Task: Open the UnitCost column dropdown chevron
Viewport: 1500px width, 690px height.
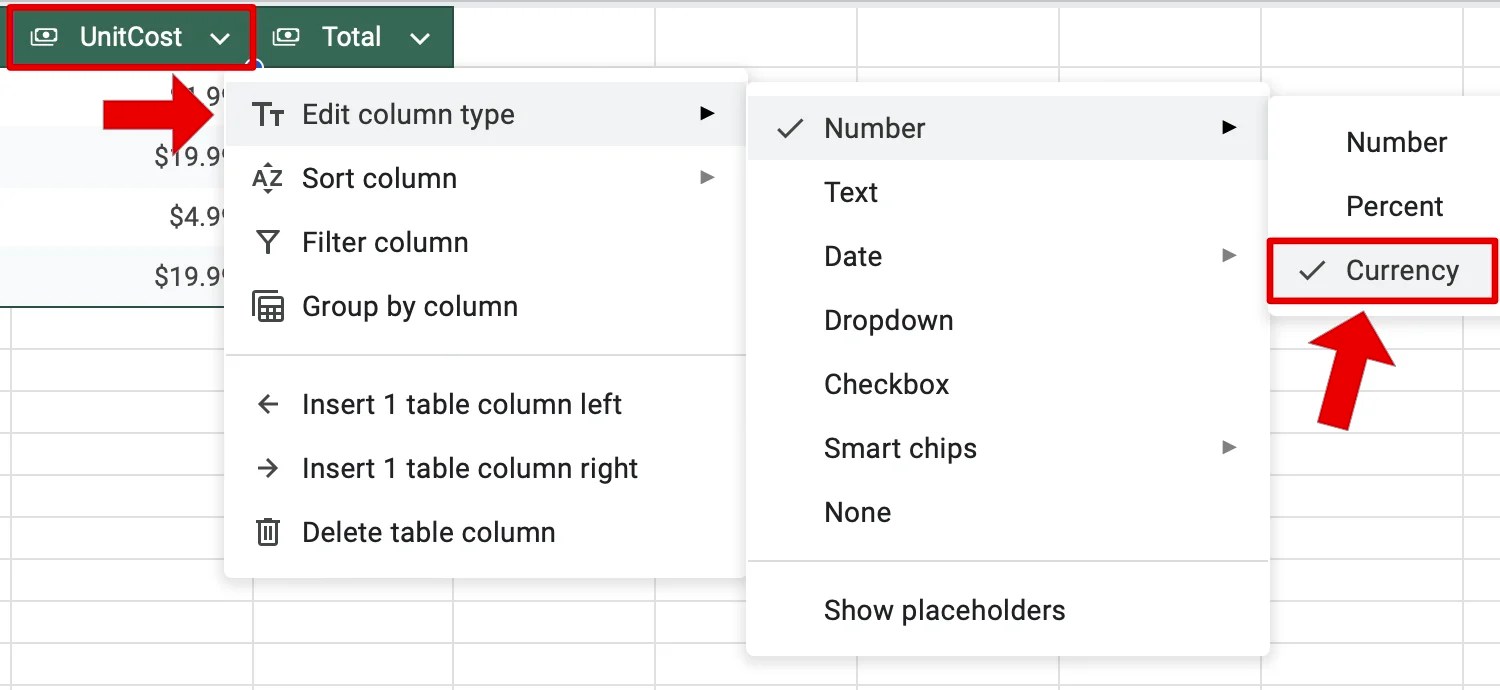Action: pos(221,36)
